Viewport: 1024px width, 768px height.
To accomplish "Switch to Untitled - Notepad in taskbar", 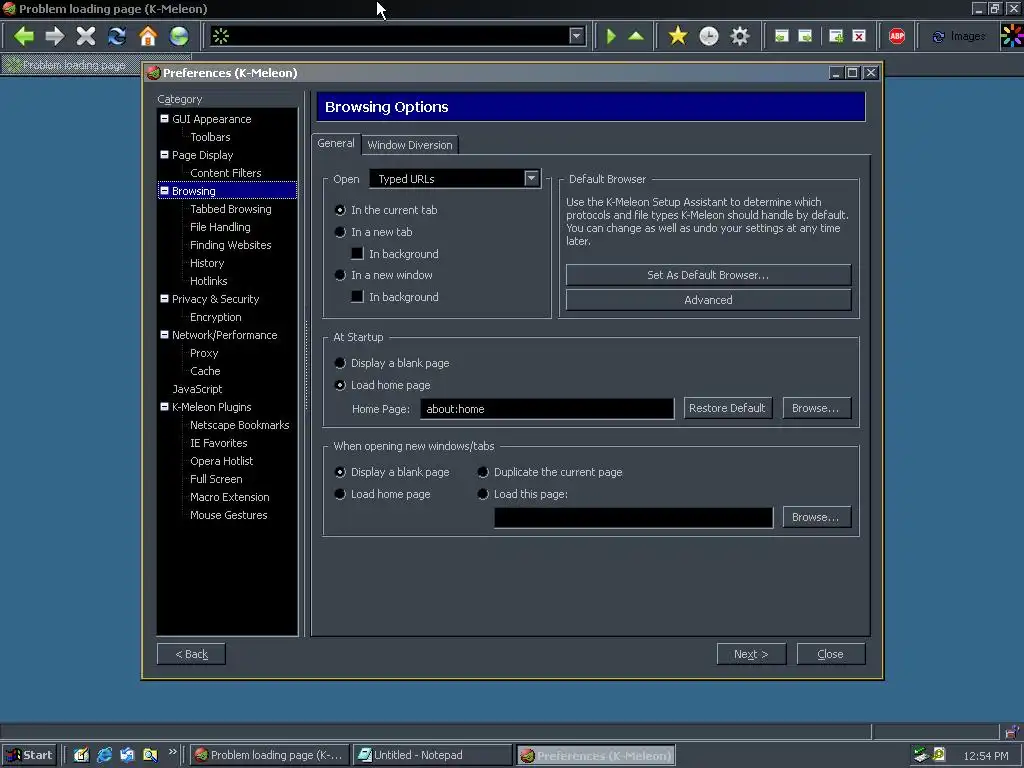I will 432,755.
